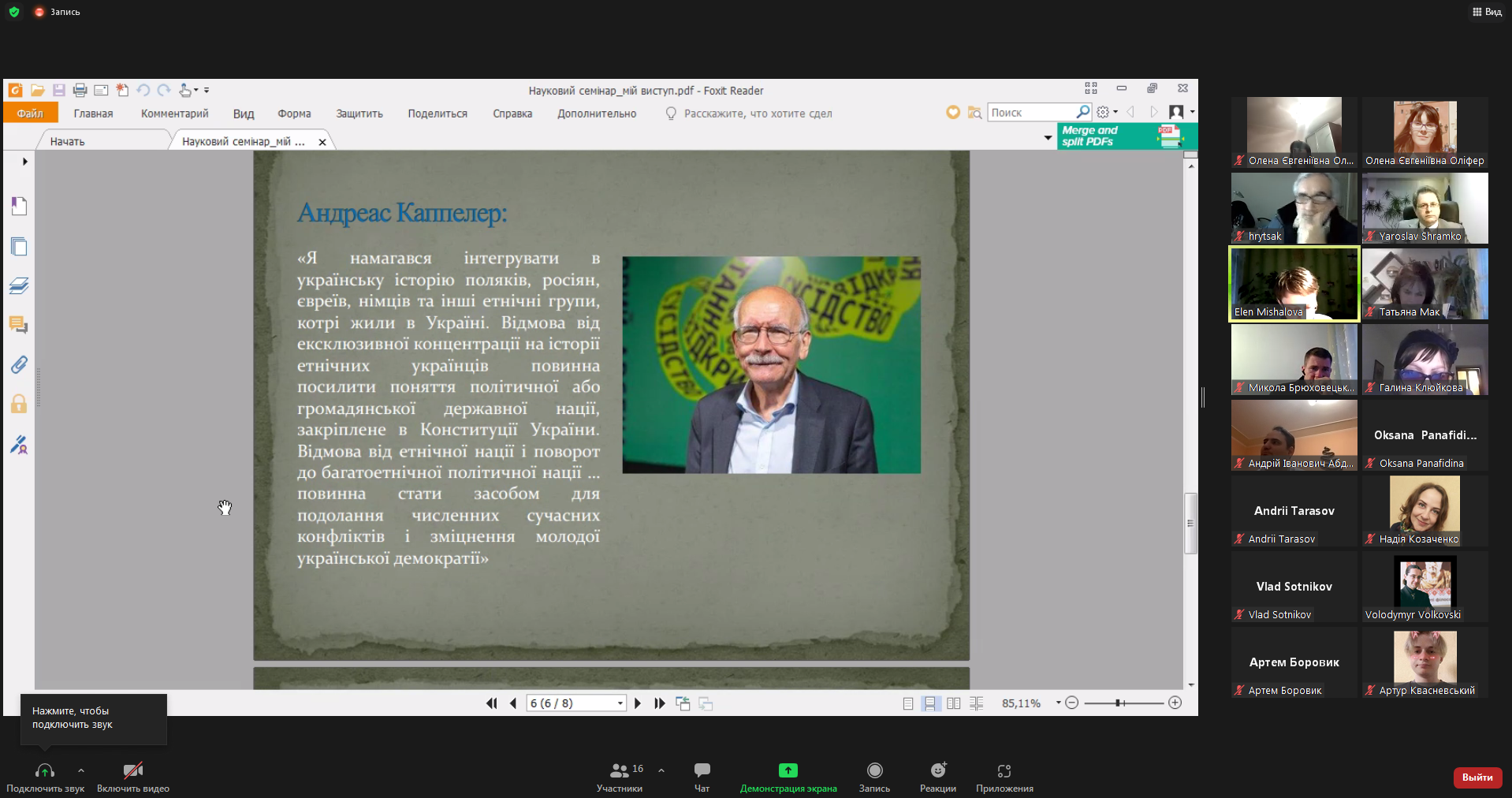
Task: Open the Pages thumbnails panel in sidebar
Action: click(19, 247)
